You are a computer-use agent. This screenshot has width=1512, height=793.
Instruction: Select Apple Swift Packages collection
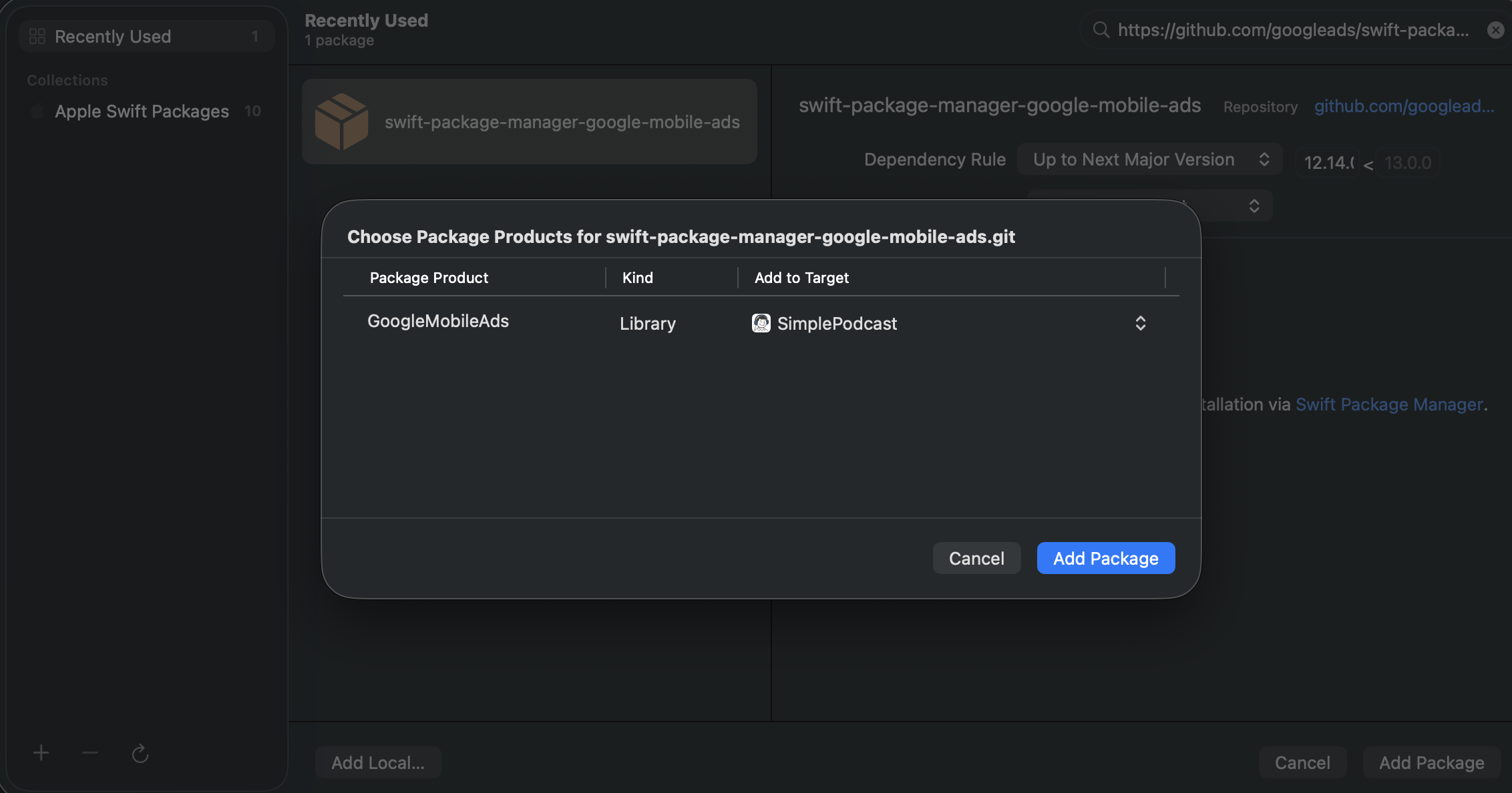point(142,111)
